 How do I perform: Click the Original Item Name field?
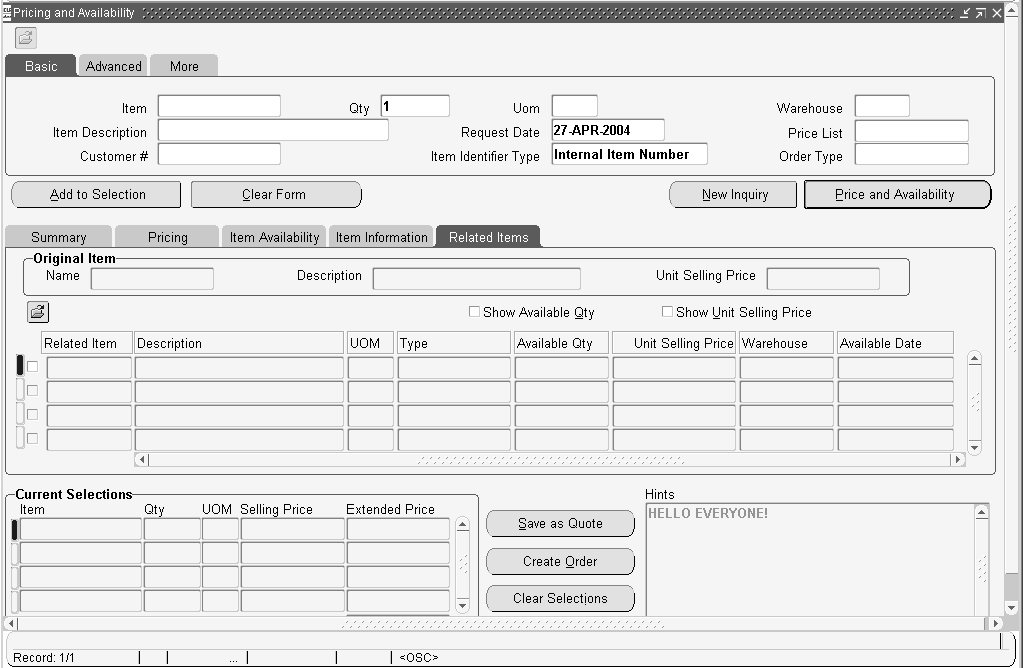152,279
